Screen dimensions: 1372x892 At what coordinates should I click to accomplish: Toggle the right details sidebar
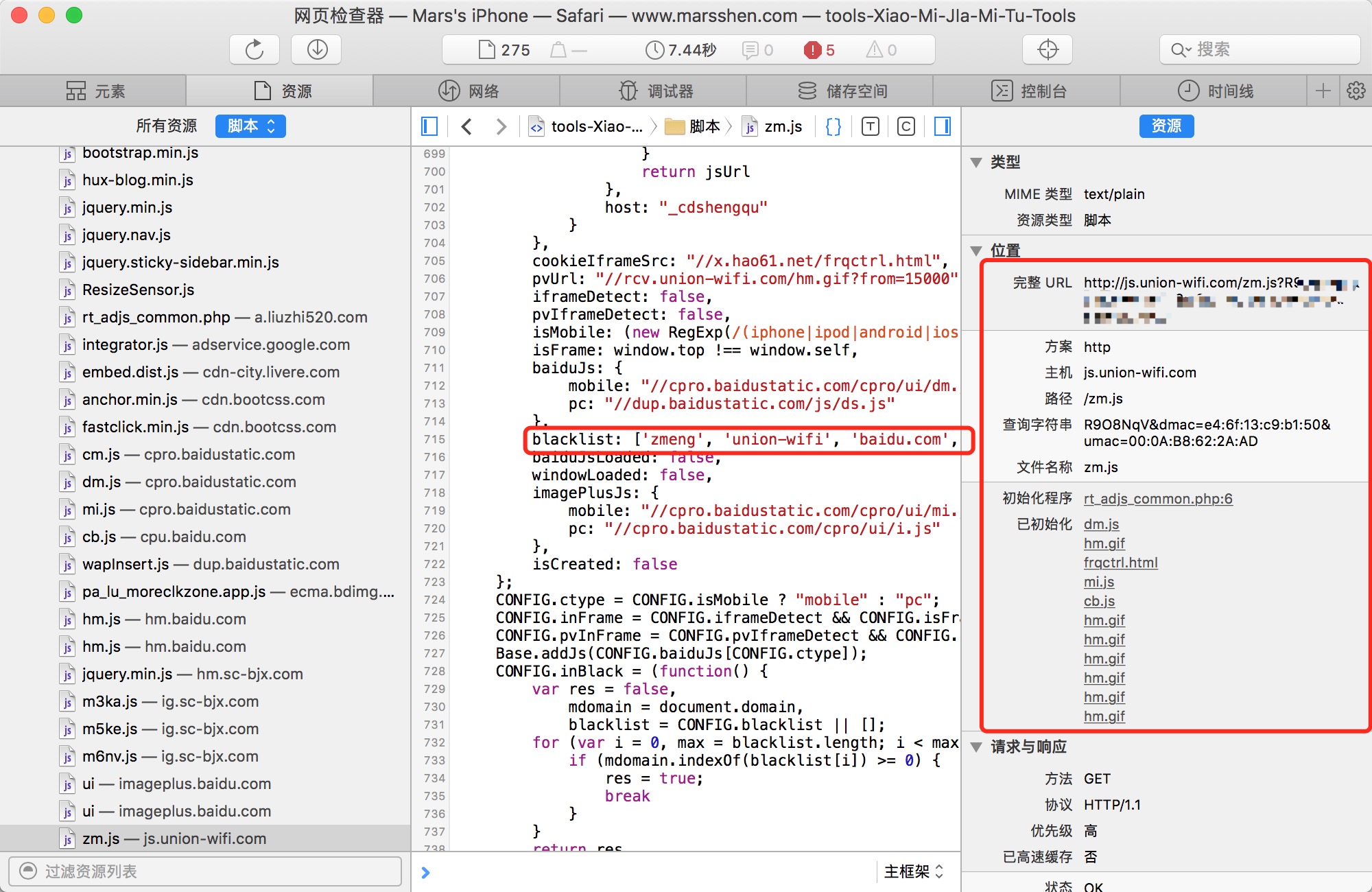943,126
